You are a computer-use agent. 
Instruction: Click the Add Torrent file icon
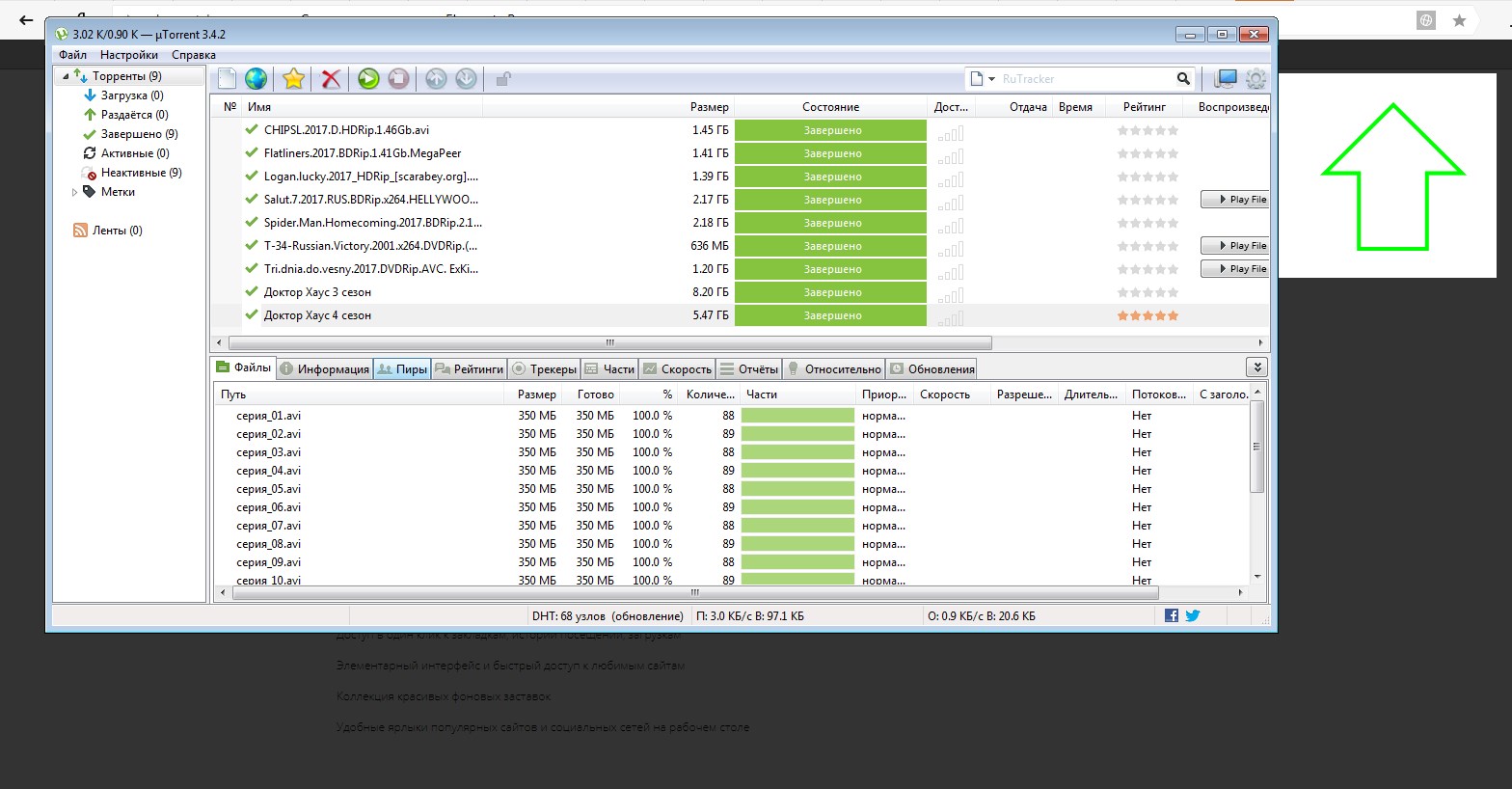(x=227, y=79)
